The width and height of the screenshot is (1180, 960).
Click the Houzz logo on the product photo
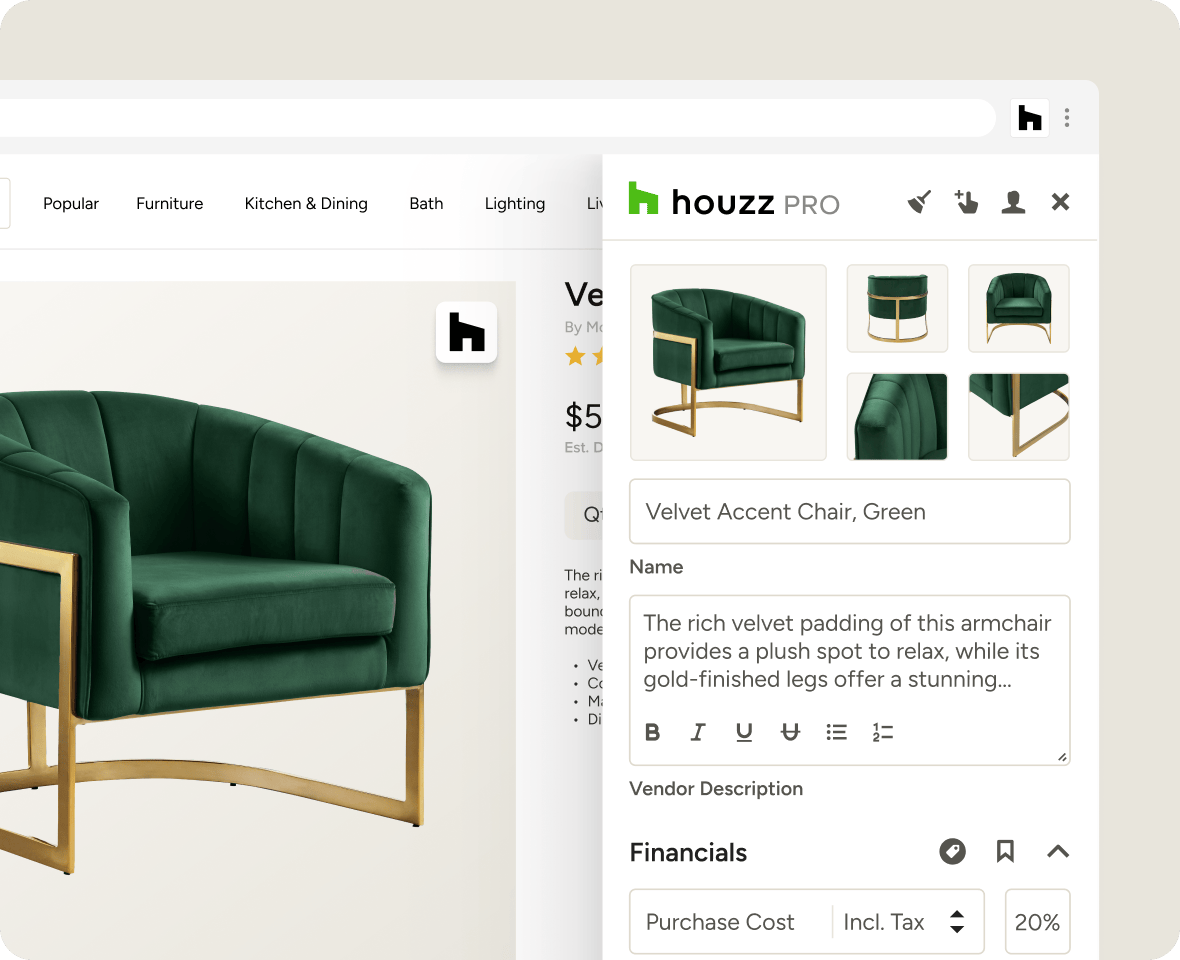(466, 333)
